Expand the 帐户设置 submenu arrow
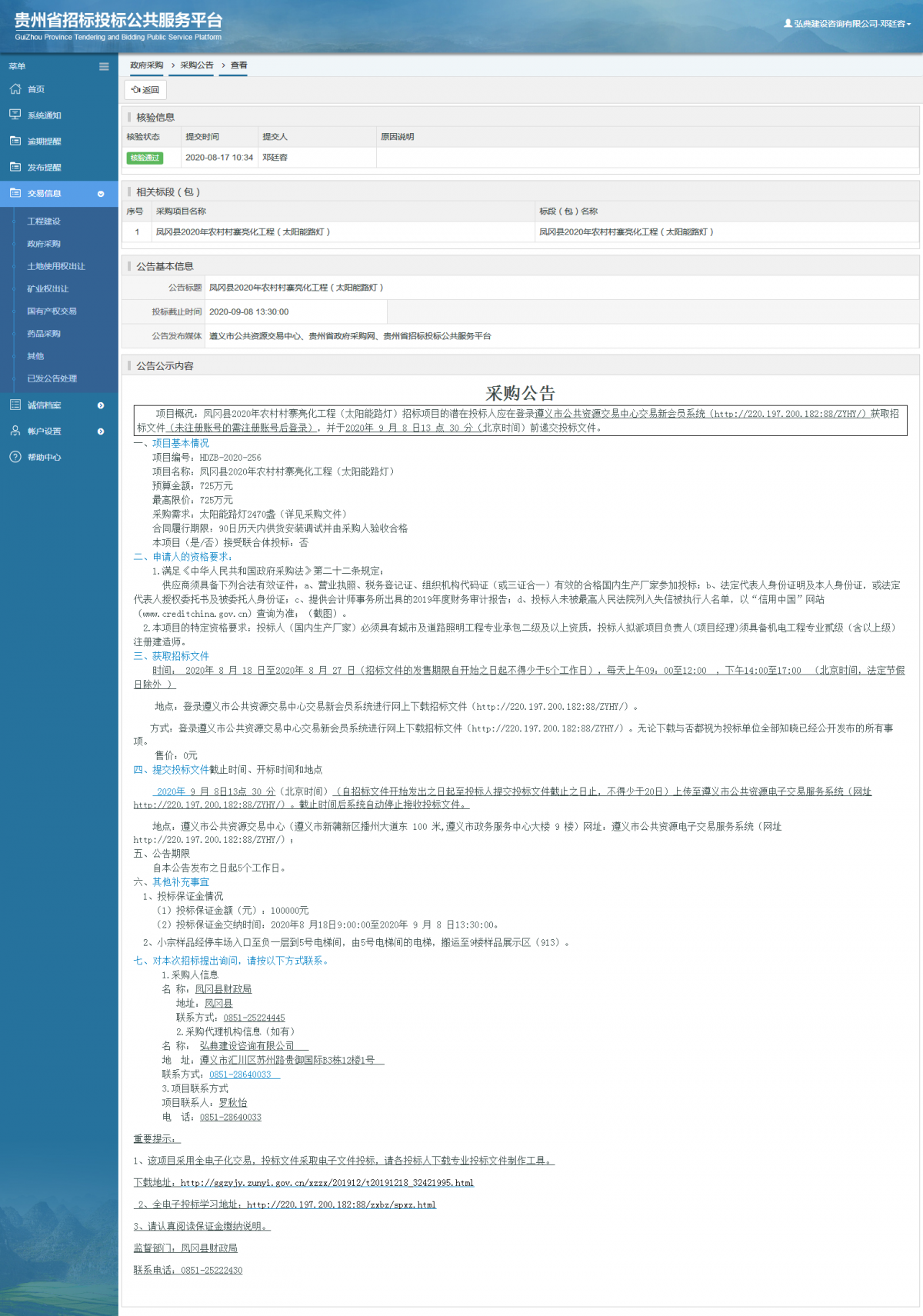This screenshot has height=1316, width=923. (x=101, y=431)
